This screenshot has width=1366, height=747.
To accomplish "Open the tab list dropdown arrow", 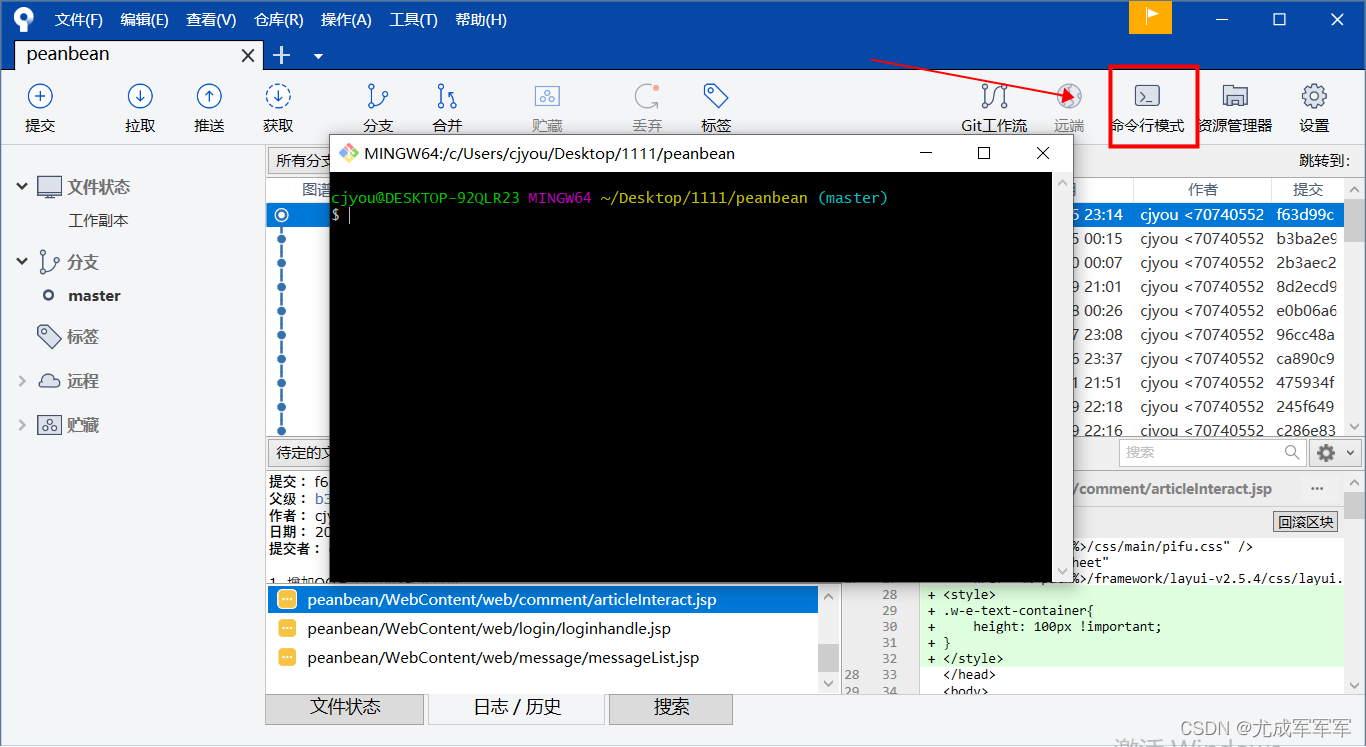I will point(318,56).
